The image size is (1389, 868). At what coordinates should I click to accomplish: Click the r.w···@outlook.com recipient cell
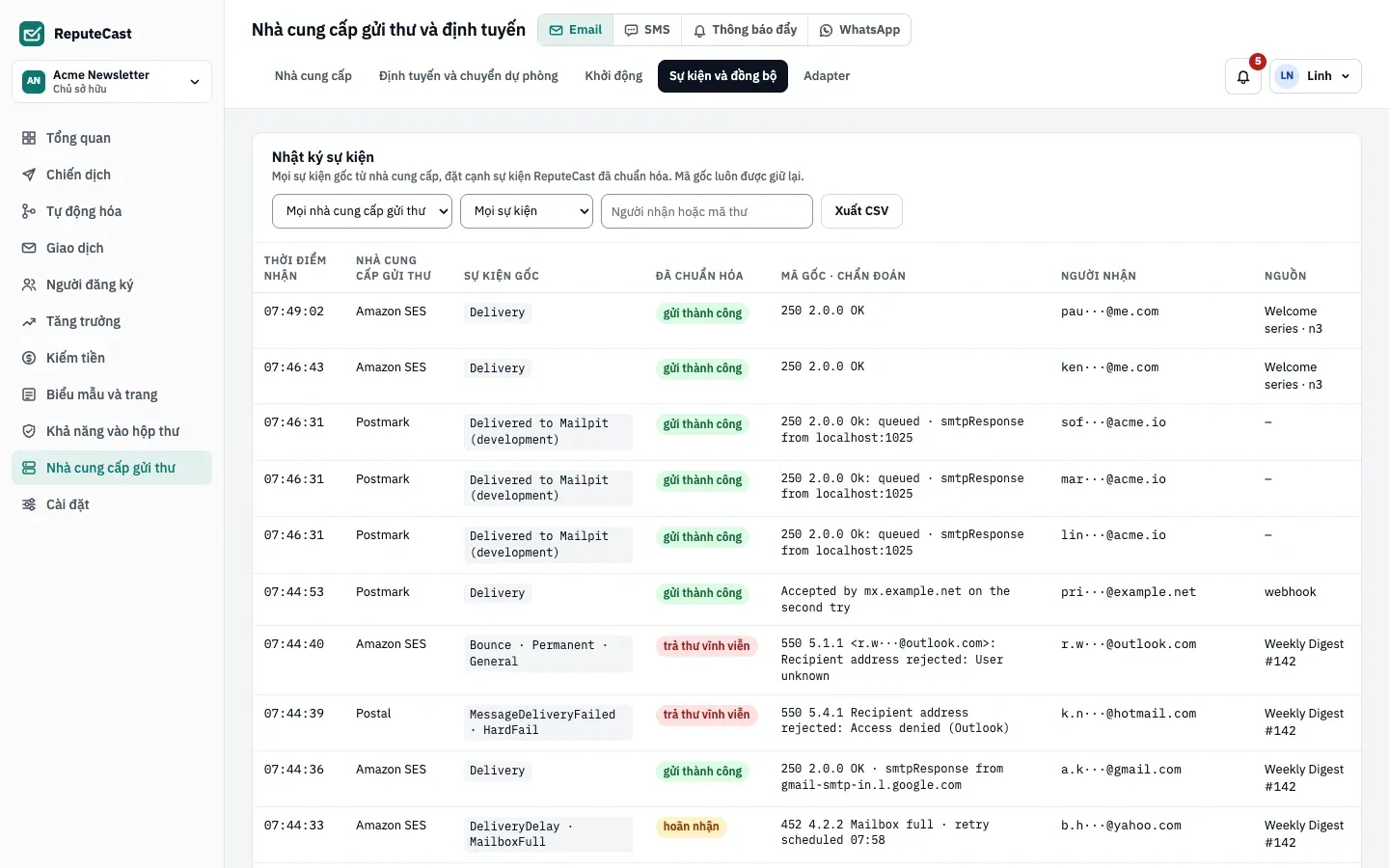pos(1129,644)
